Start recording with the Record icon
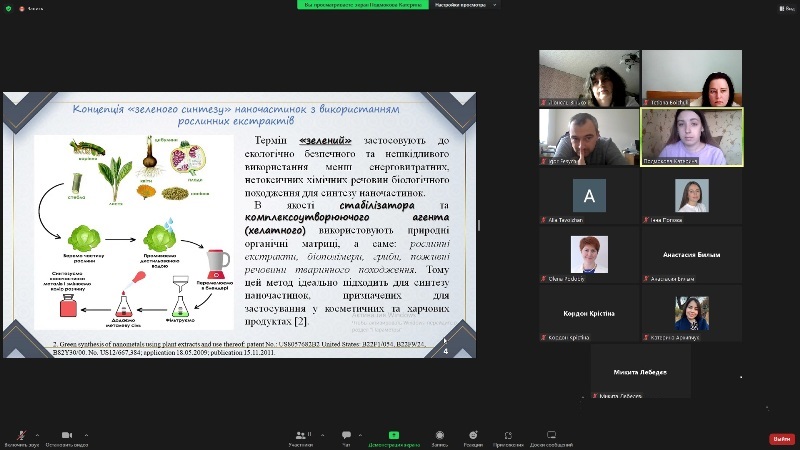This screenshot has height=450, width=800. (x=440, y=435)
